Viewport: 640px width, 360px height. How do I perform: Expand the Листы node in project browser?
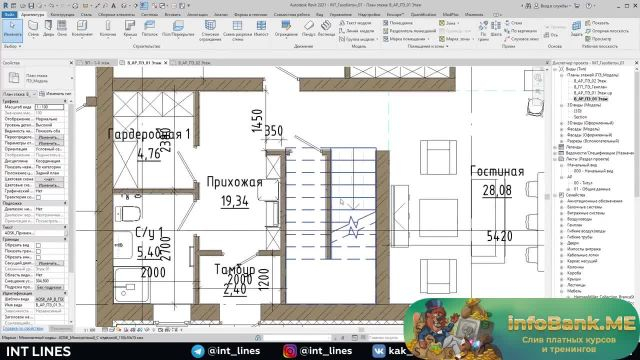tap(556, 159)
